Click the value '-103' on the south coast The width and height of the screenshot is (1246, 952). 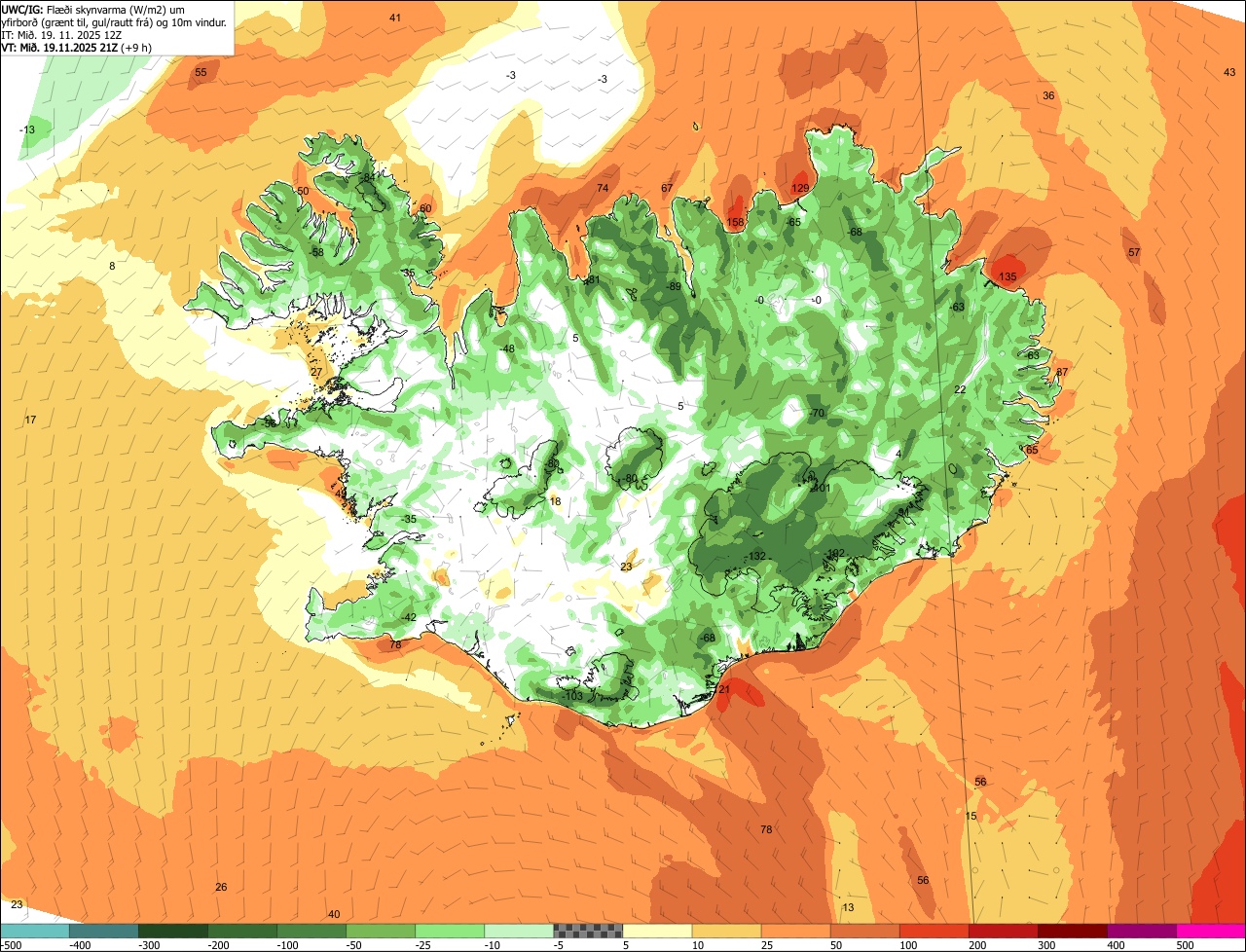click(572, 695)
